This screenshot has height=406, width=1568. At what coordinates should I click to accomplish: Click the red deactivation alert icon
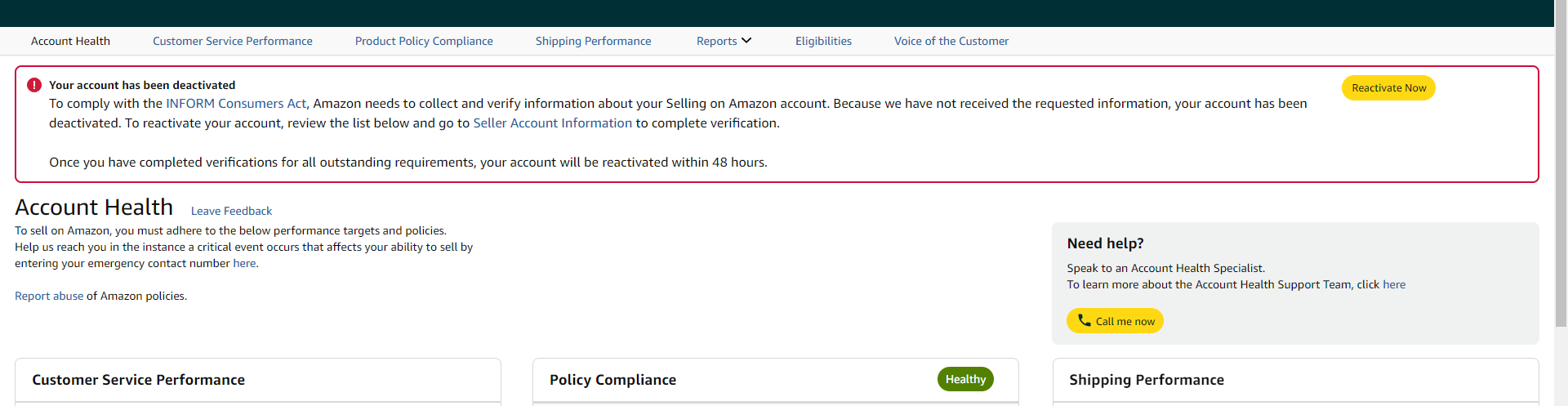point(34,85)
